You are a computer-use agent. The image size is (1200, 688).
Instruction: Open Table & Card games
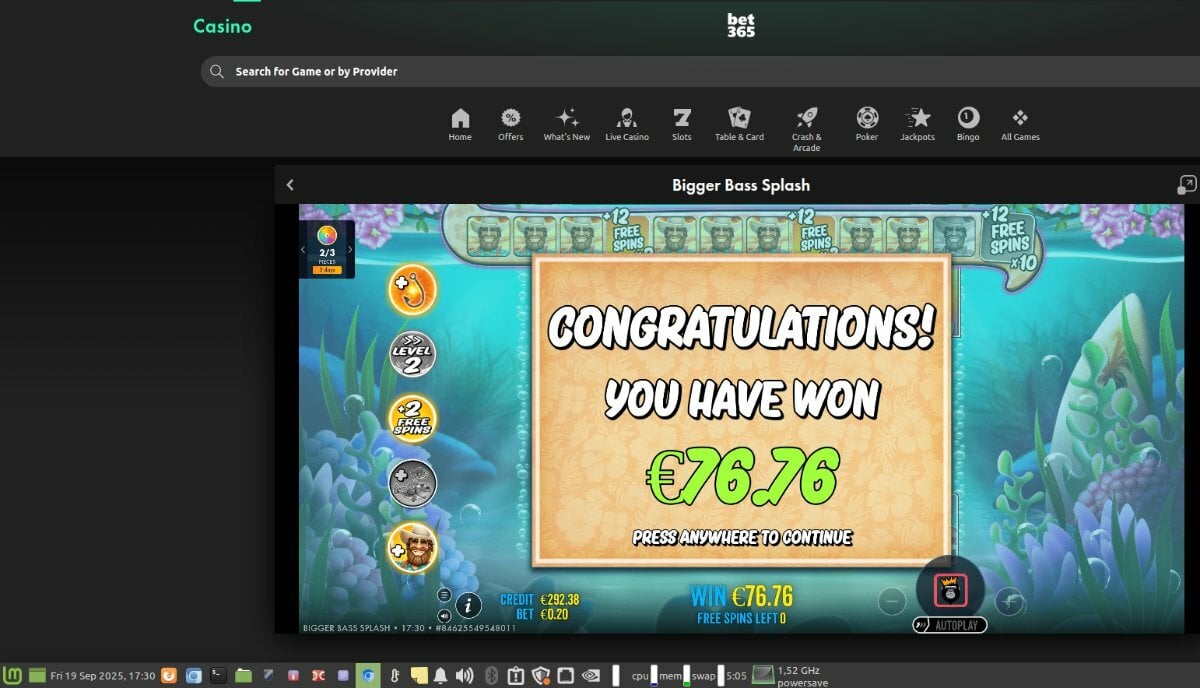pos(739,124)
